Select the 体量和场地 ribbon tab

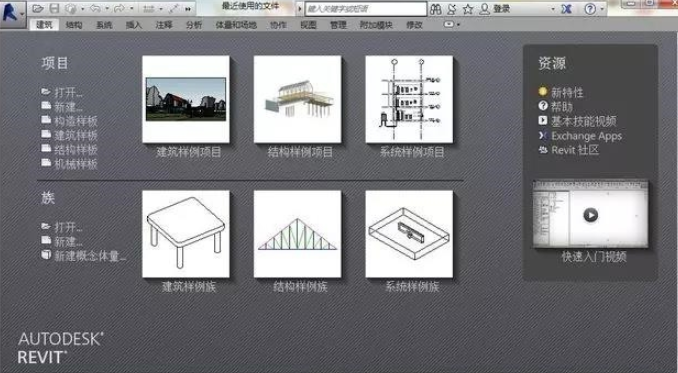point(236,25)
